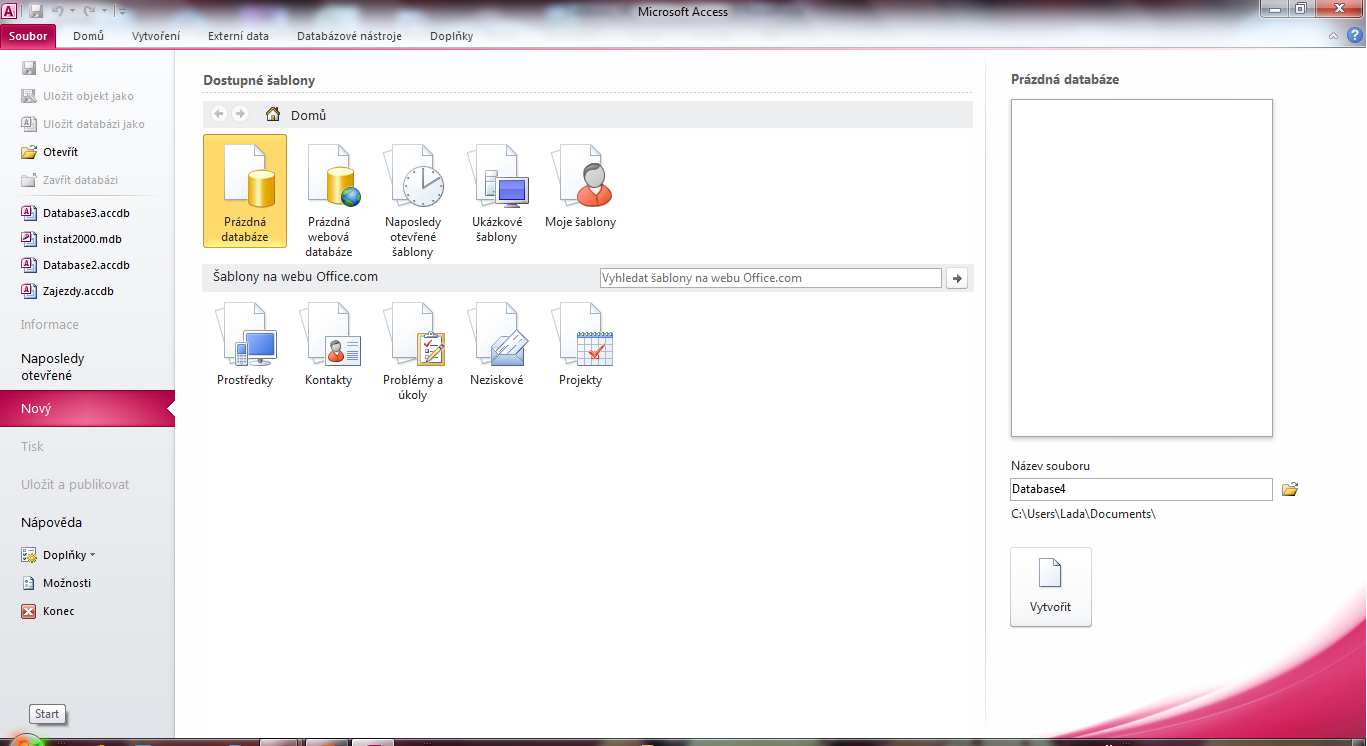The height and width of the screenshot is (746, 1367).
Task: Switch to the Doplňky ribbon tab
Action: tap(451, 36)
